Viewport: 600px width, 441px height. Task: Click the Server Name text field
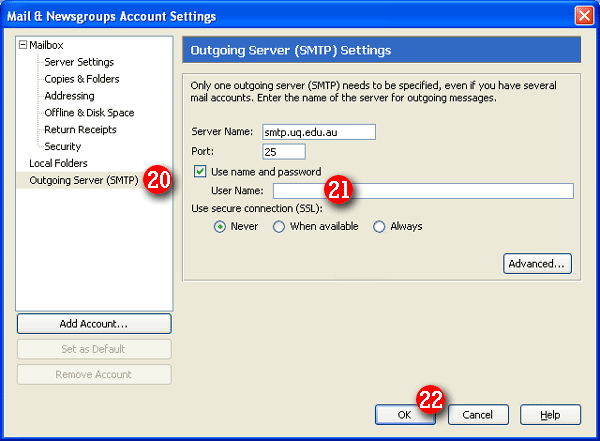317,131
